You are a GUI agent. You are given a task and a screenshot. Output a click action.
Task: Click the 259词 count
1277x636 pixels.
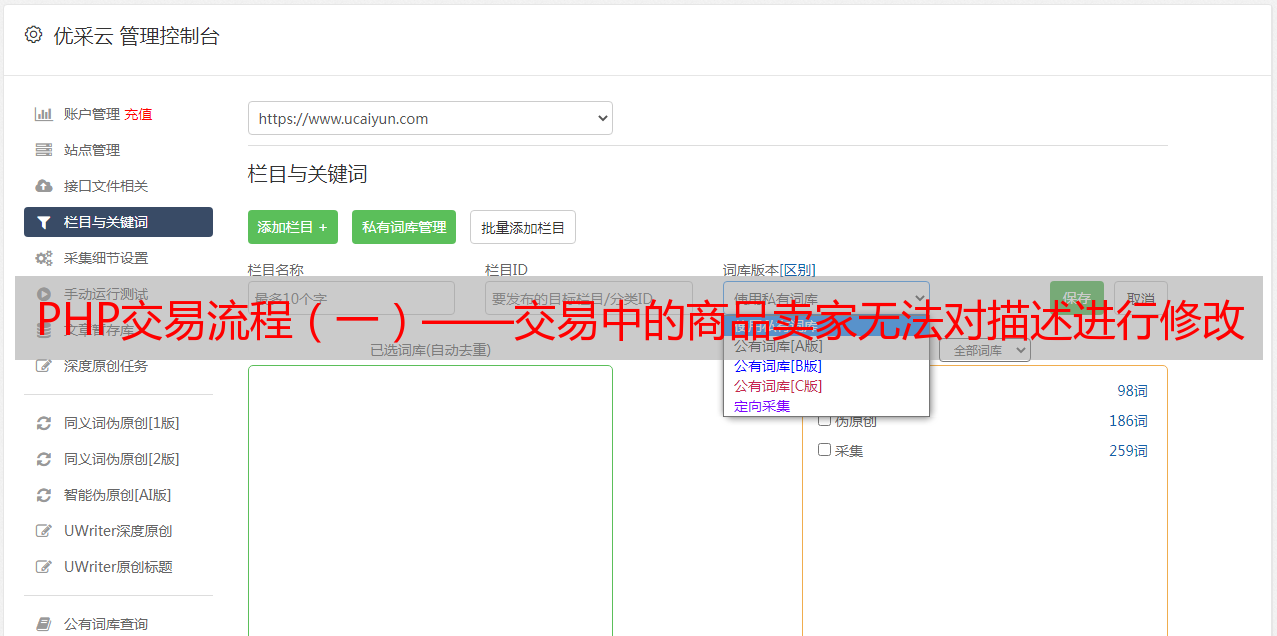tap(1128, 451)
